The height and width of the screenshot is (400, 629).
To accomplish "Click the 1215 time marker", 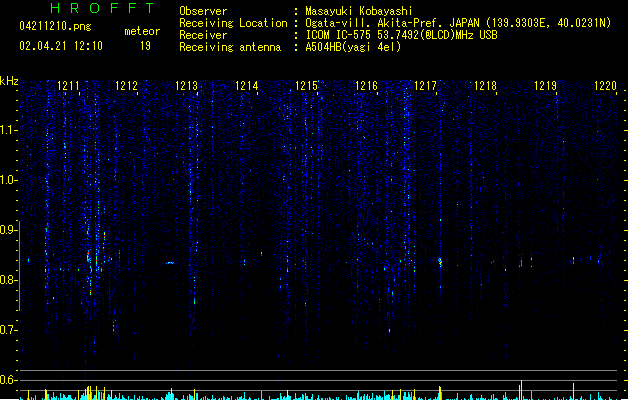I will (x=306, y=86).
